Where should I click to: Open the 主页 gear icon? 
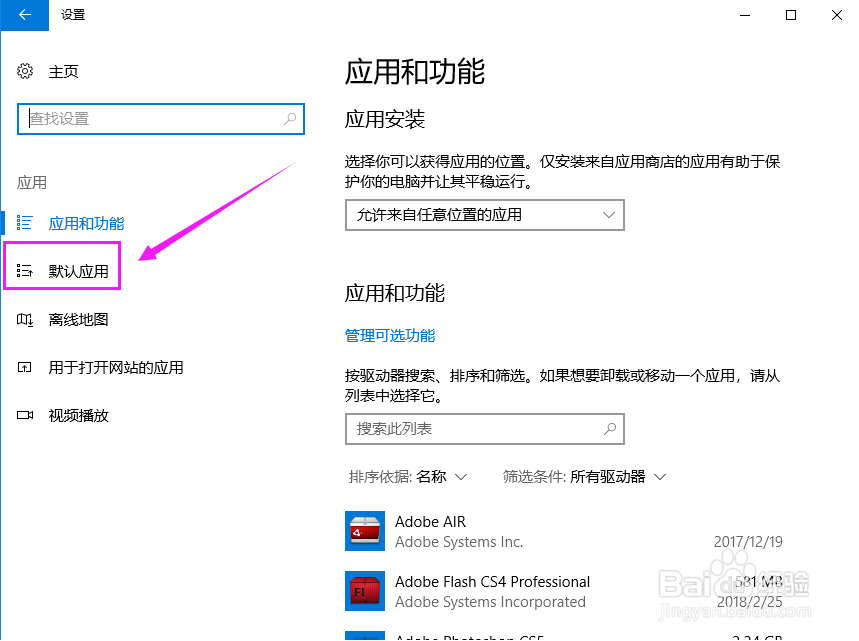coord(25,71)
